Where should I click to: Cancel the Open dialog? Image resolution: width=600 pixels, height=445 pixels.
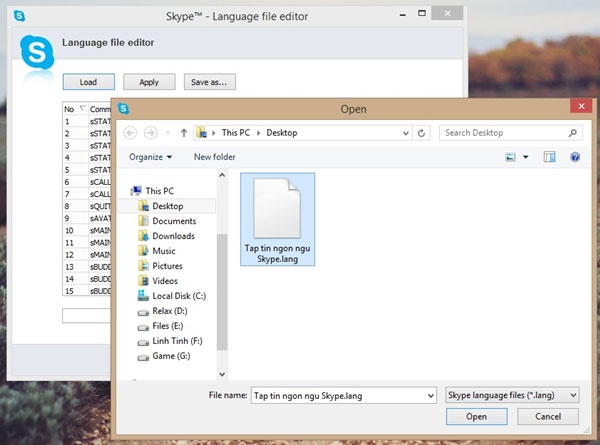pos(548,416)
